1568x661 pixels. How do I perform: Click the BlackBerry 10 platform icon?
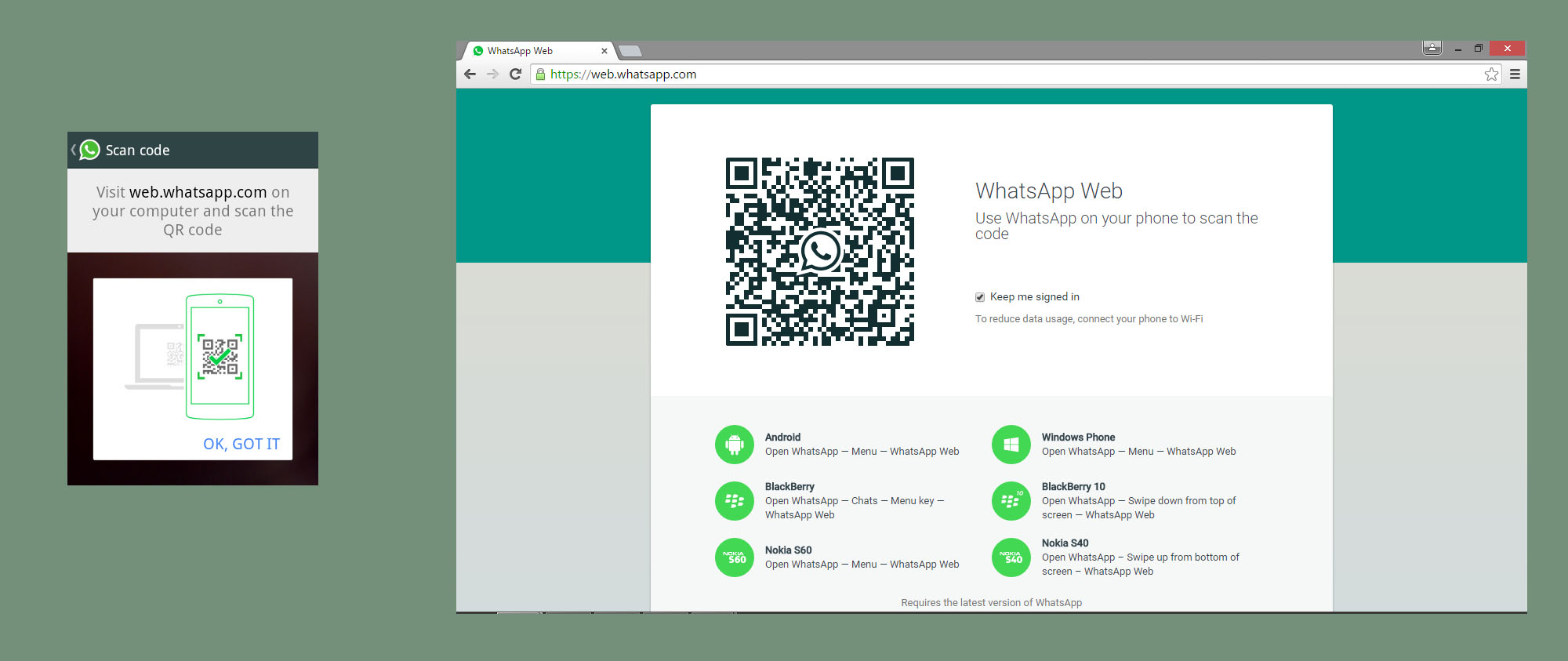coord(1011,501)
